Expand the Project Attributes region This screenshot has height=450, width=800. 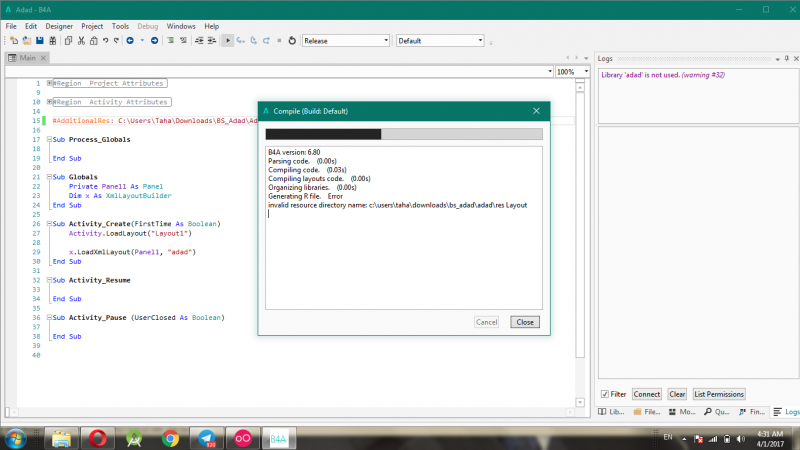pos(50,83)
